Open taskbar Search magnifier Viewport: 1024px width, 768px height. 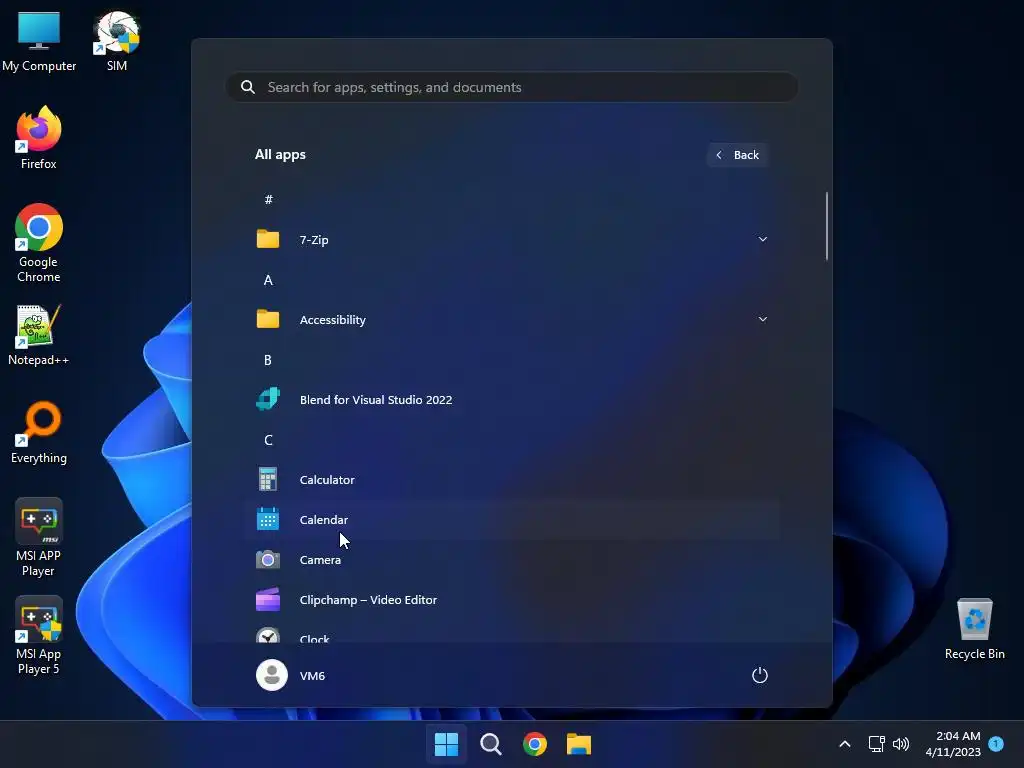tap(490, 744)
